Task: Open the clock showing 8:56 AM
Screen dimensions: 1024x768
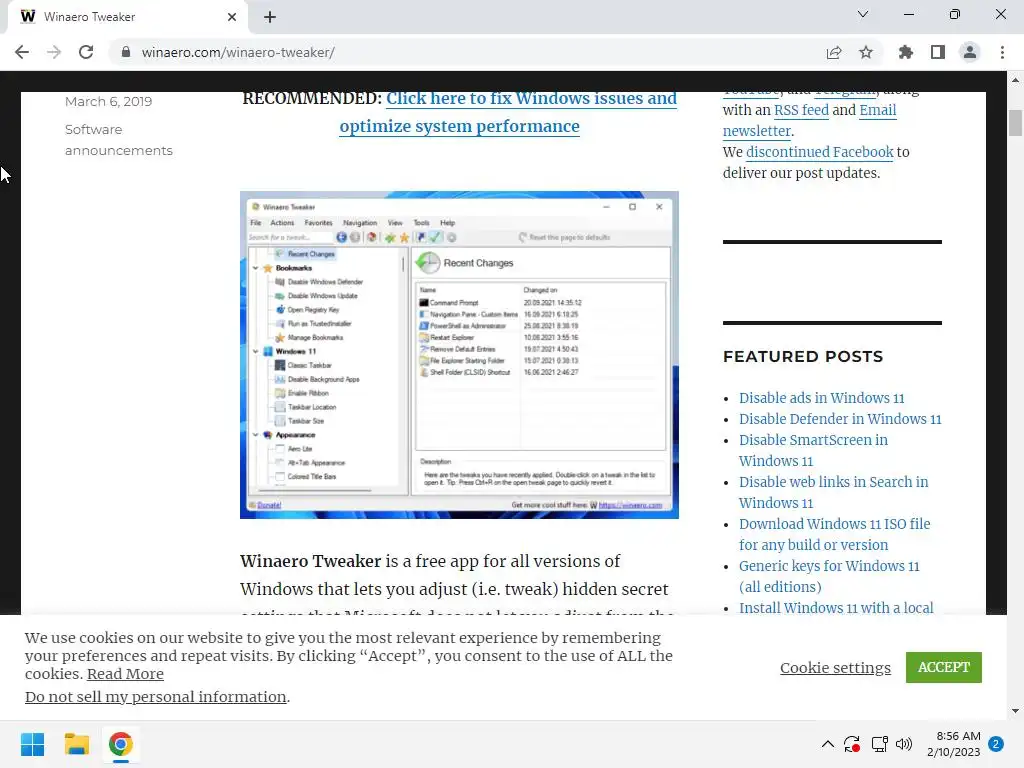Action: pyautogui.click(x=953, y=744)
